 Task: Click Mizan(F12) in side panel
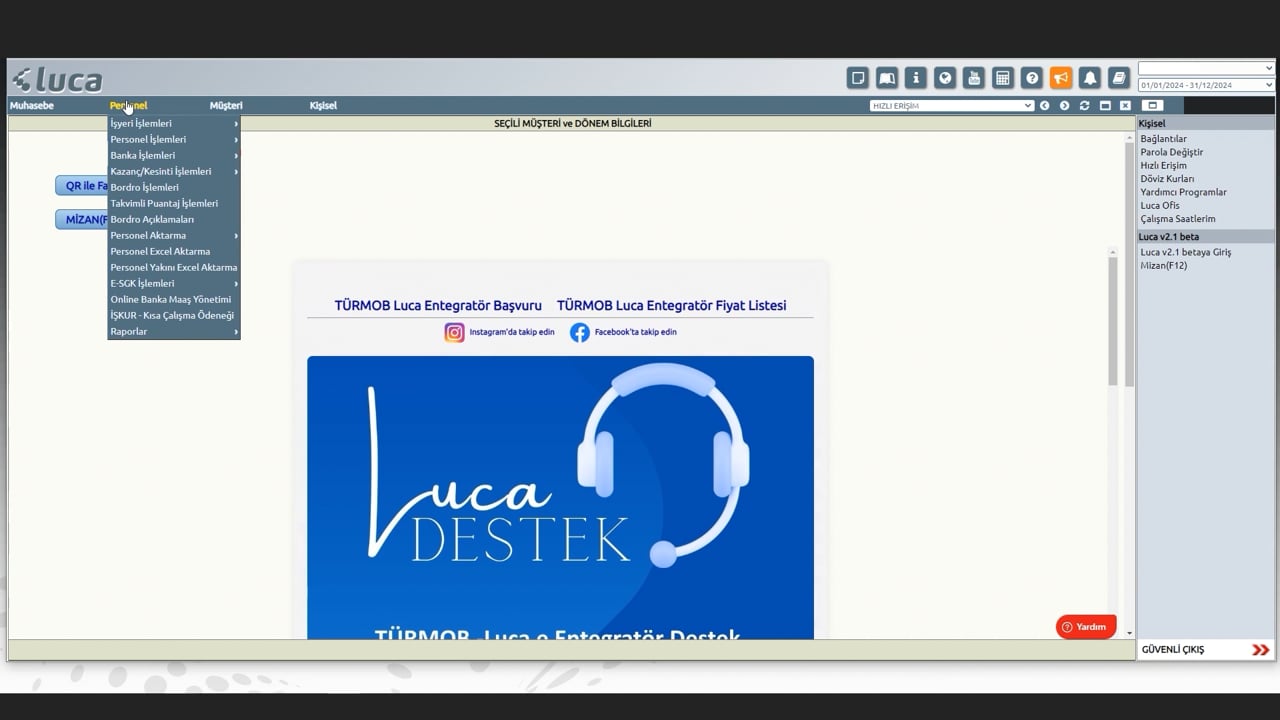[x=1164, y=265]
